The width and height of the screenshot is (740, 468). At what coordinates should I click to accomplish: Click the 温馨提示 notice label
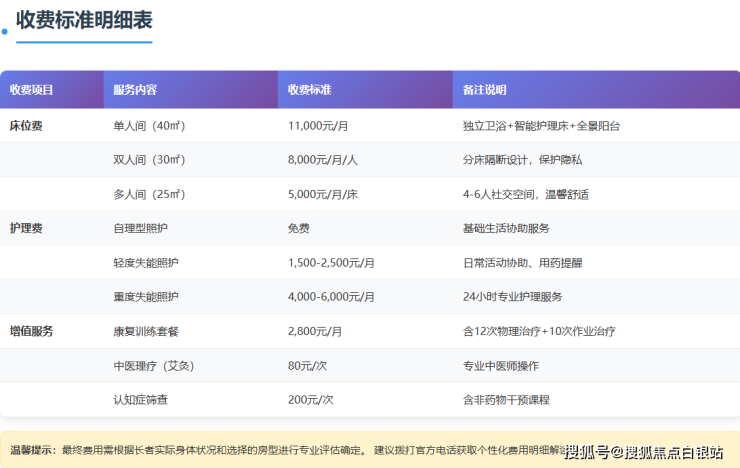point(33,450)
